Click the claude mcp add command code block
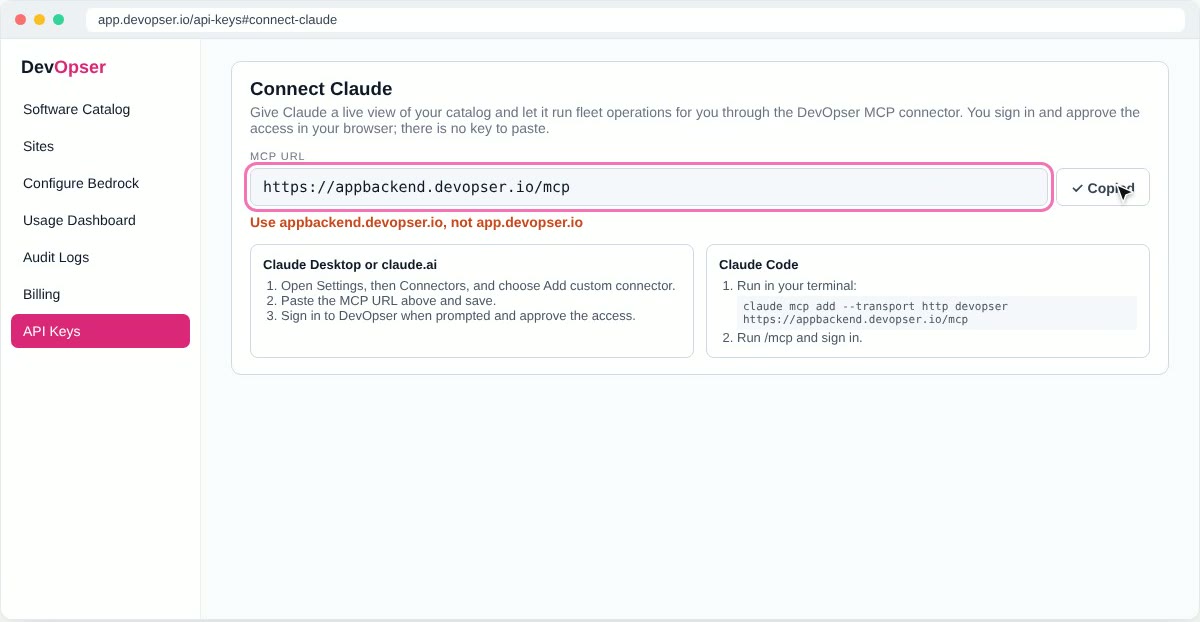The height and width of the screenshot is (622, 1200). tap(937, 313)
